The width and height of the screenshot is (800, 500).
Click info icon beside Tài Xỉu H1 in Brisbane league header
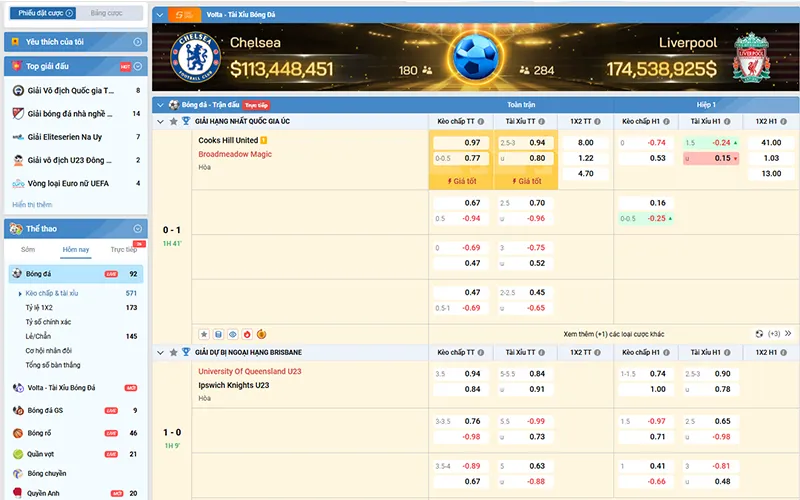727,352
